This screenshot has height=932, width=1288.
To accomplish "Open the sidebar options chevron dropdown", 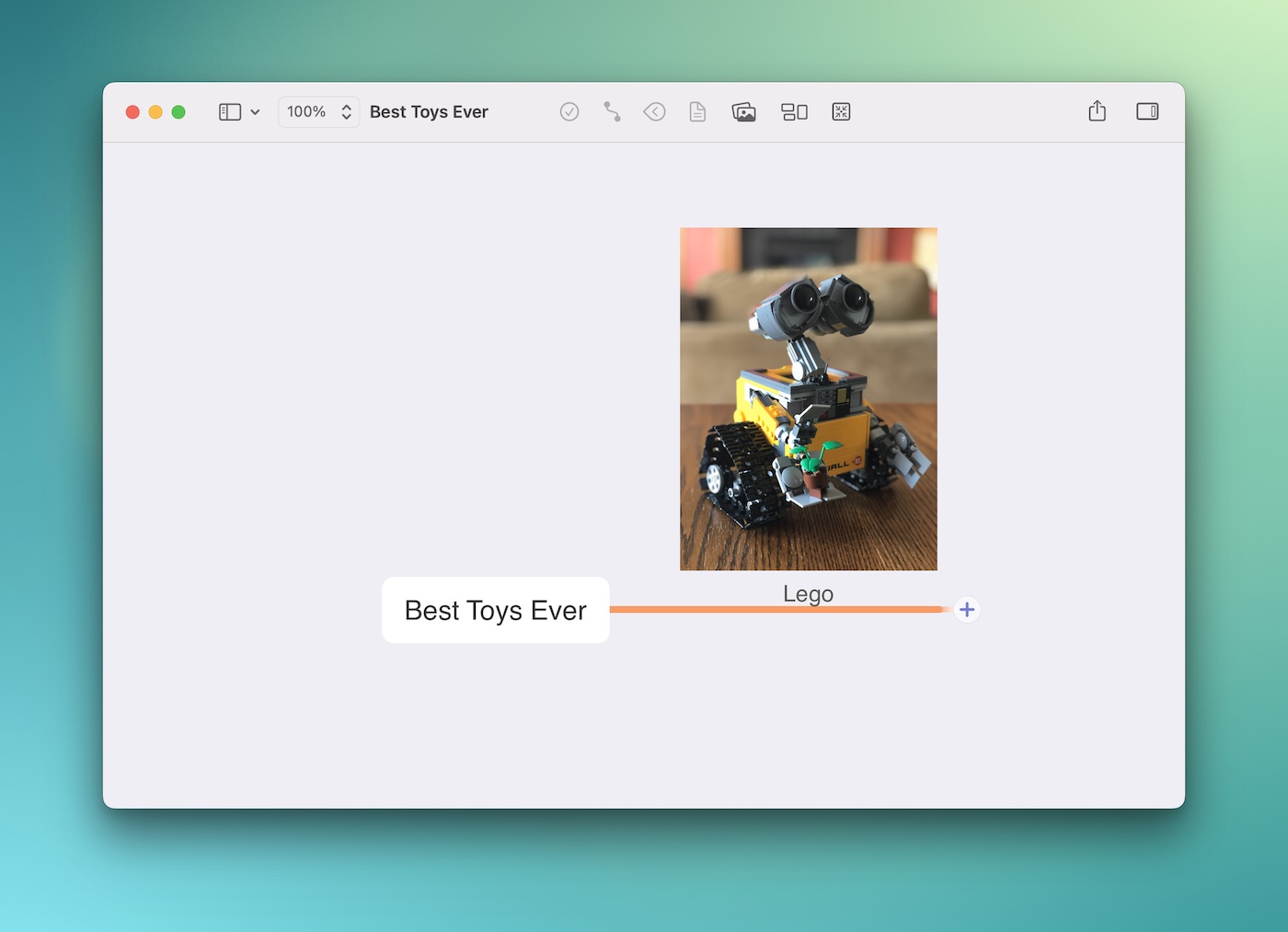I will (255, 112).
